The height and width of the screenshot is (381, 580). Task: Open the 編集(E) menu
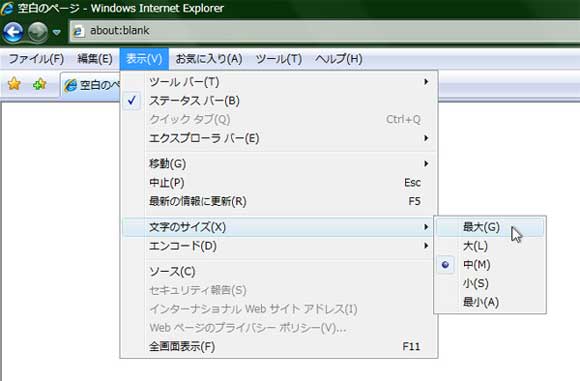95,59
